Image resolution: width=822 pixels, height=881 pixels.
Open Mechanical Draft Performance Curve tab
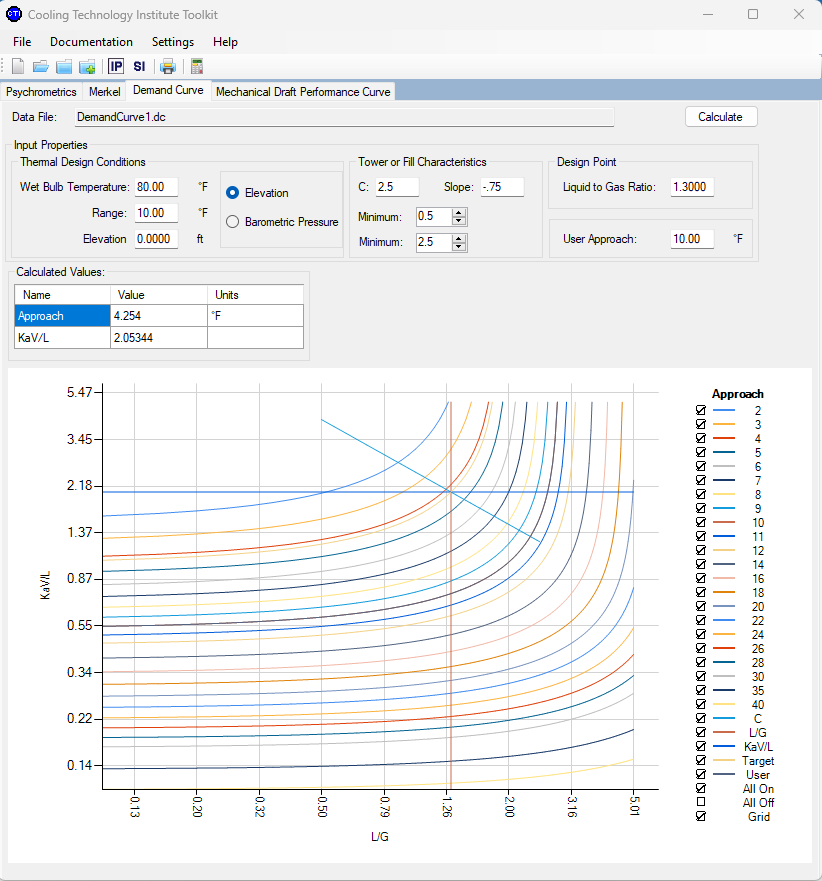[x=303, y=92]
